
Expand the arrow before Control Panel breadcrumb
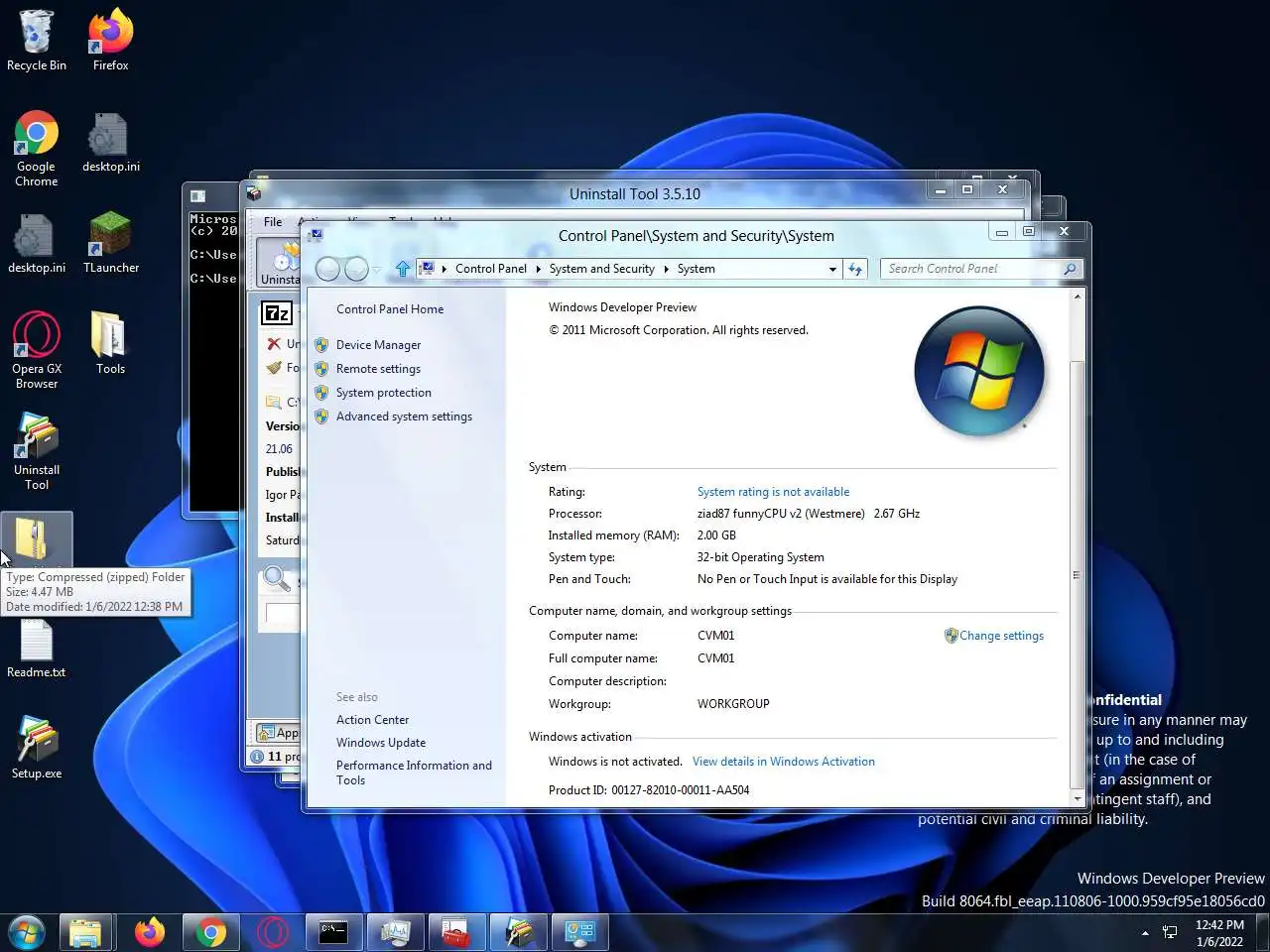click(444, 269)
